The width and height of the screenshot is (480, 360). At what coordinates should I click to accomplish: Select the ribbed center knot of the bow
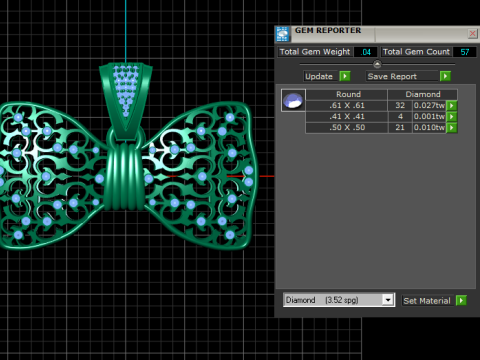point(124,176)
